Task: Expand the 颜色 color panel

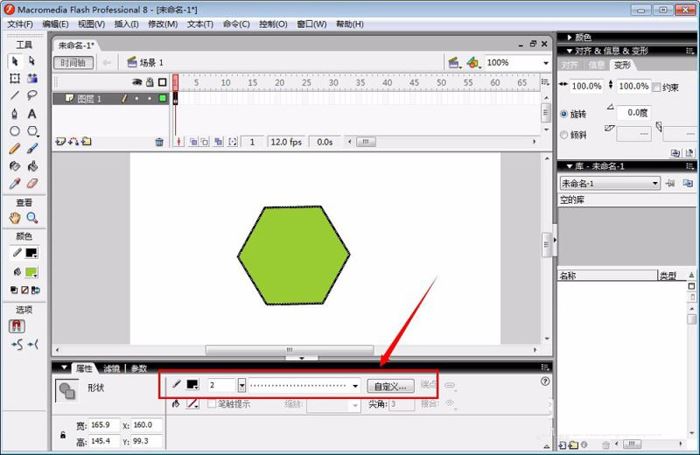Action: pyautogui.click(x=570, y=37)
